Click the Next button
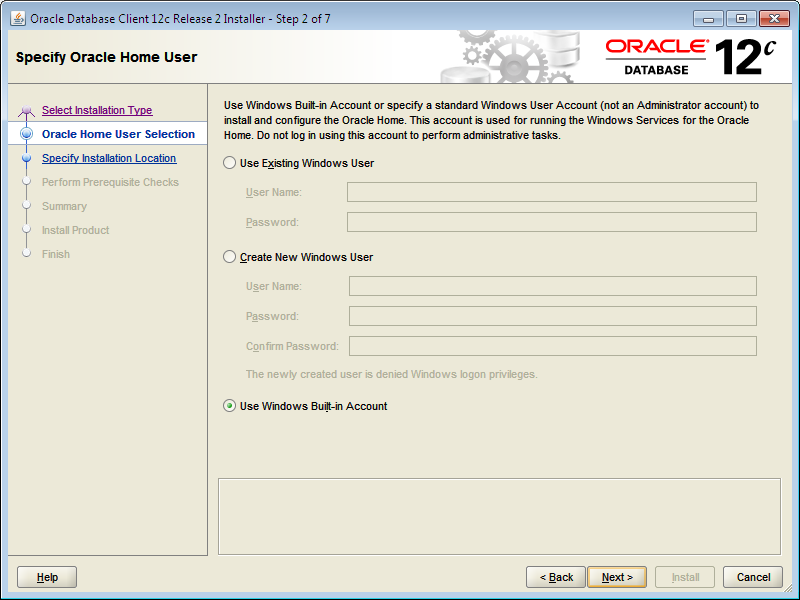 617,577
